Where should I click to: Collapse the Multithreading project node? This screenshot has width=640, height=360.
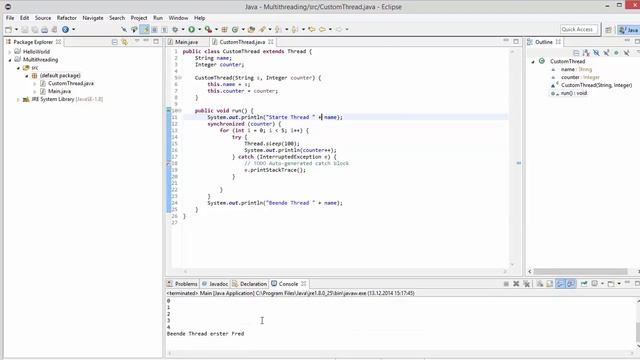point(10,60)
